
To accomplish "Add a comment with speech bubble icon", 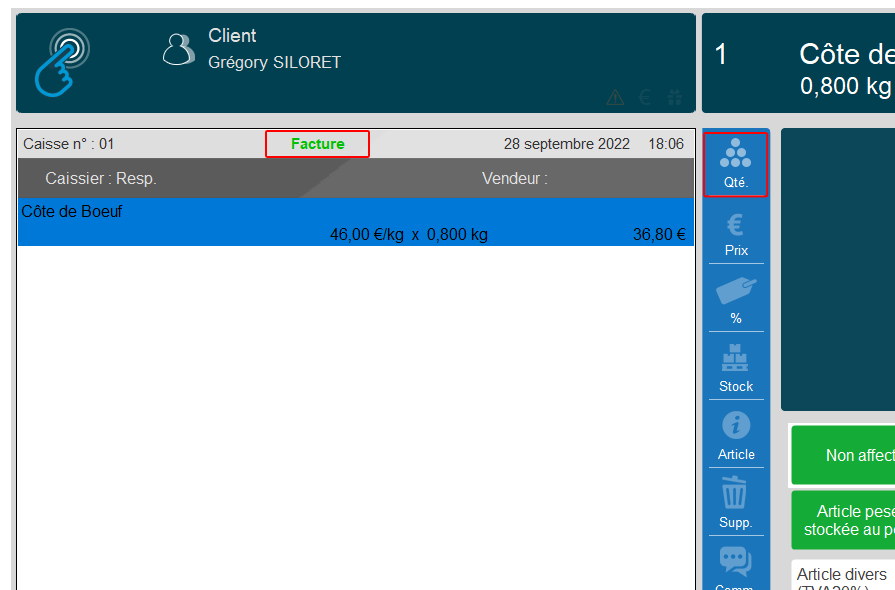I will click(x=736, y=566).
